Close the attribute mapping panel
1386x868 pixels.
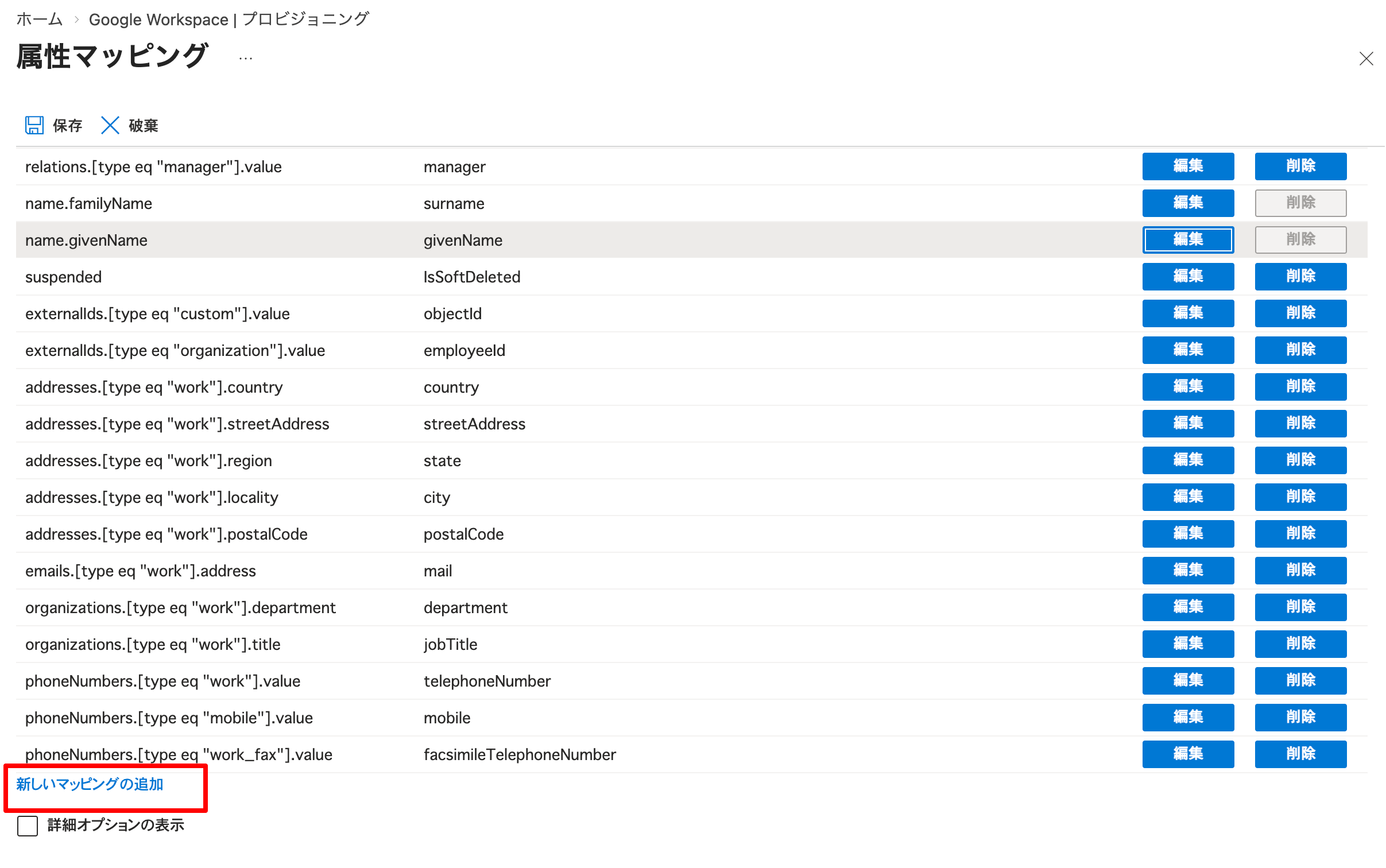(1366, 59)
